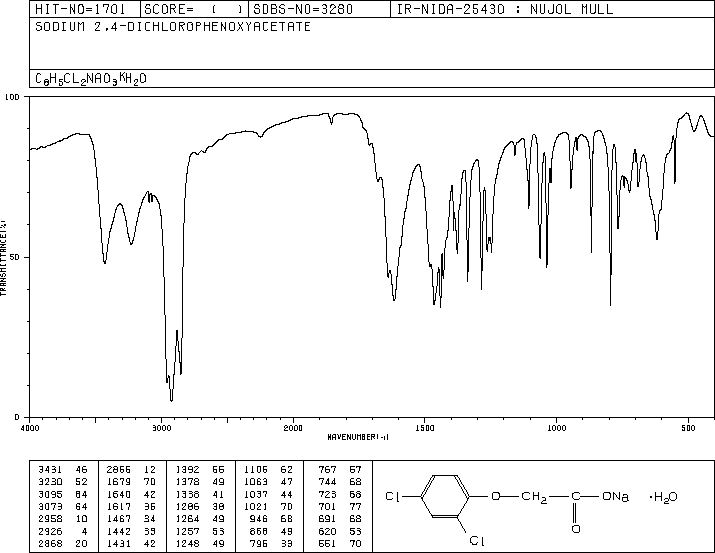715x553 pixels.
Task: Click the 796 peak entry in table
Action: (x=268, y=543)
